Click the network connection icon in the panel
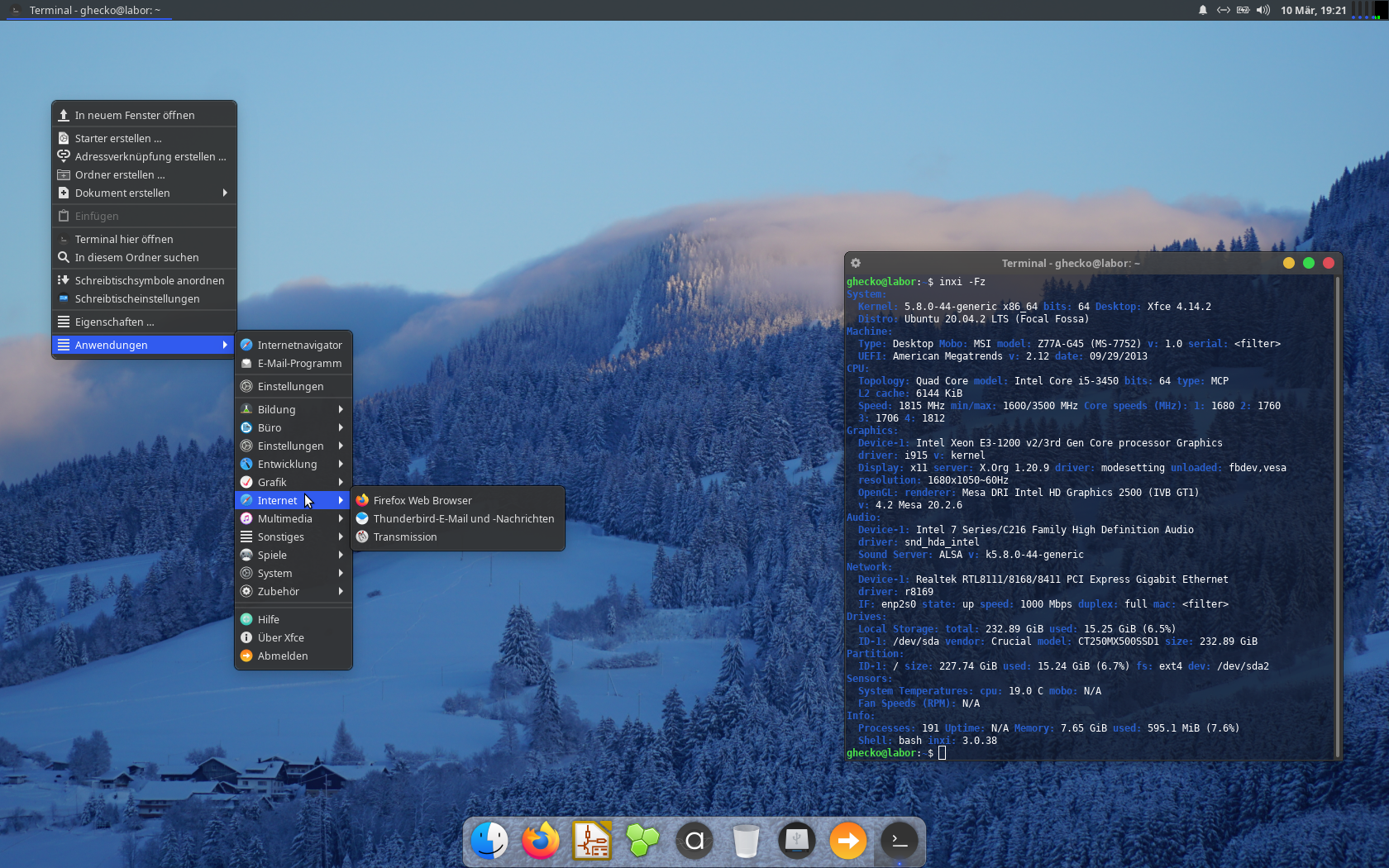This screenshot has height=868, width=1389. click(1224, 10)
